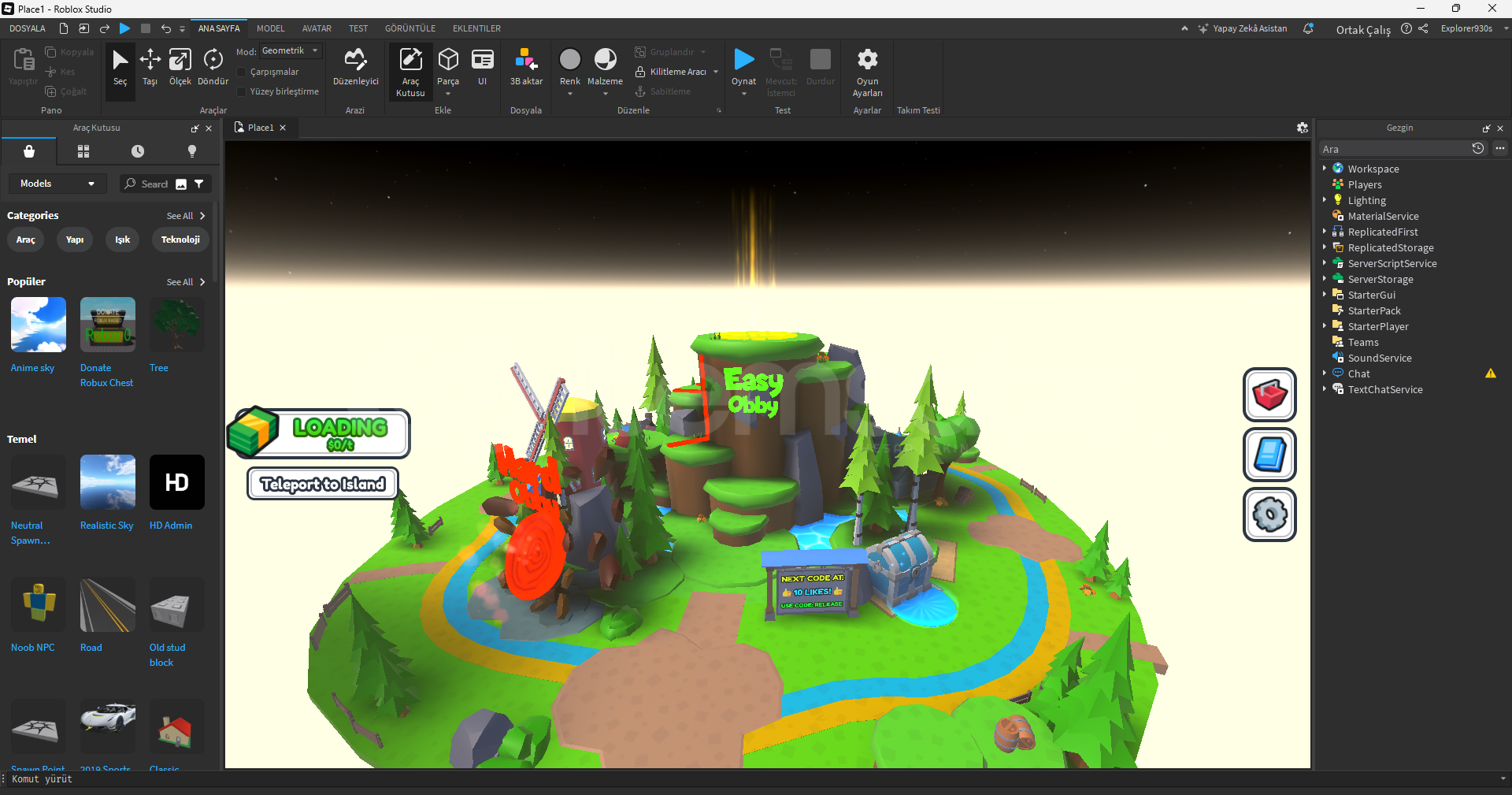Select Teams in the Explorer tree
This screenshot has width=1512, height=795.
[x=1363, y=342]
